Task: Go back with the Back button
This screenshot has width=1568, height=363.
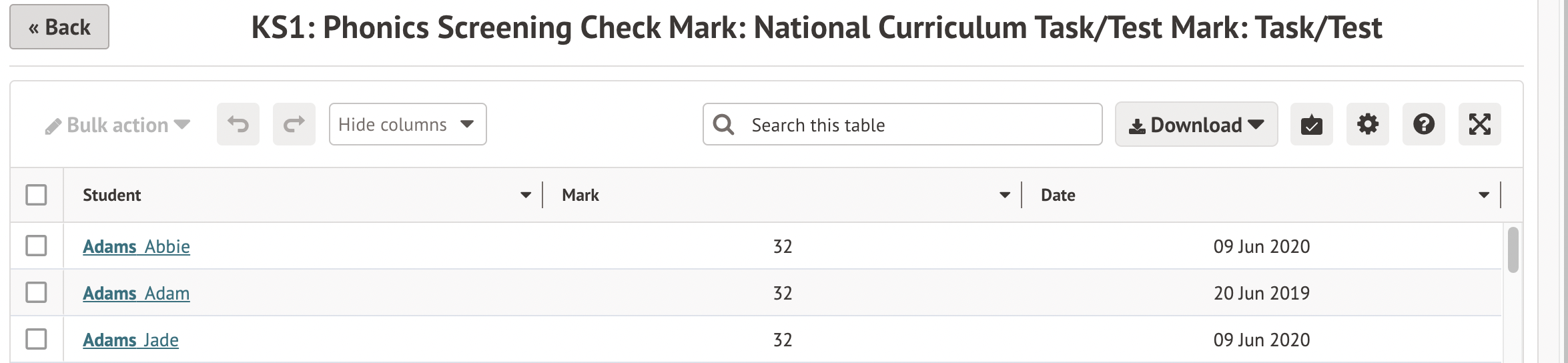Action: [59, 27]
